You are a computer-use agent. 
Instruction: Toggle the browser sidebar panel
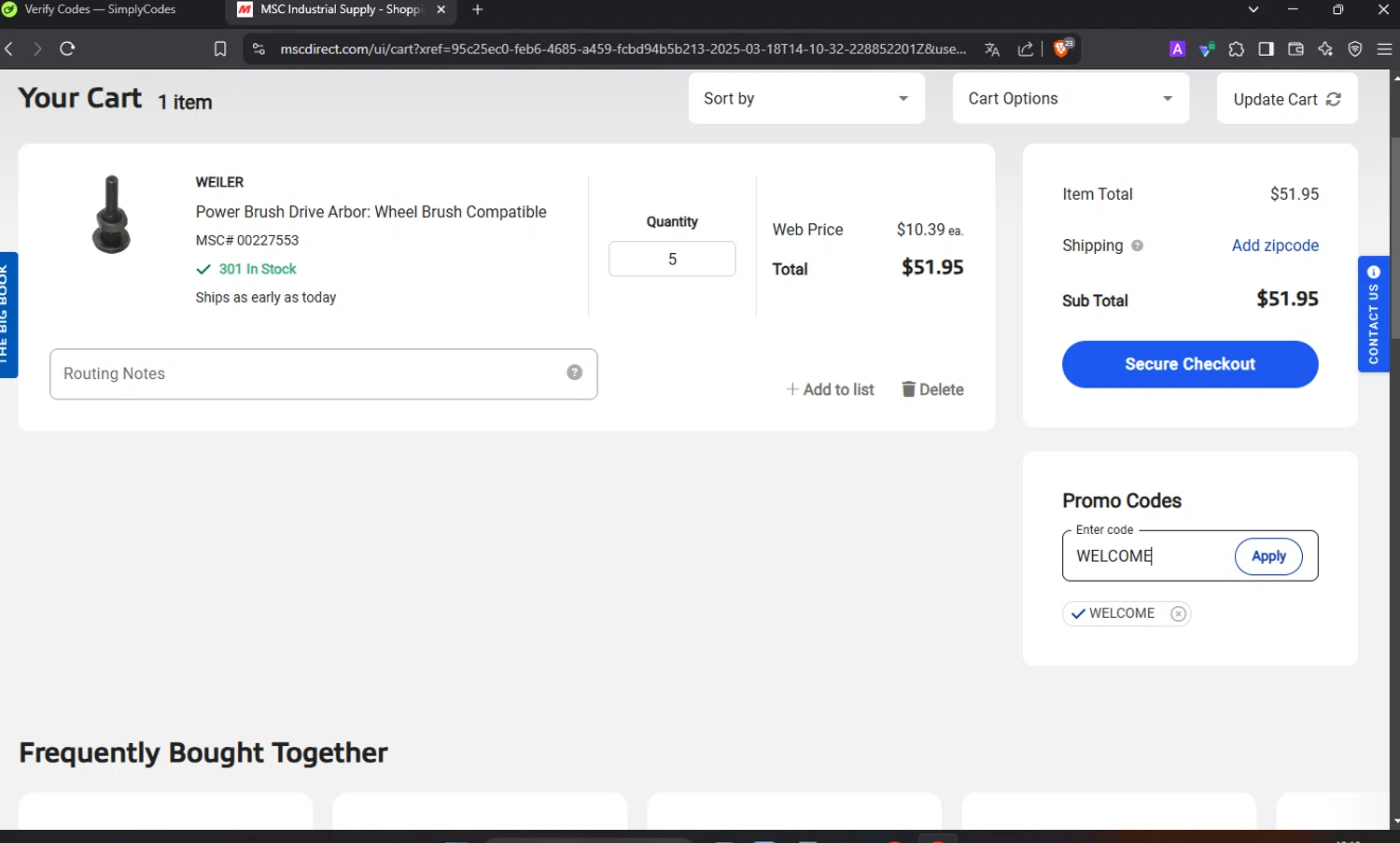coord(1266,49)
